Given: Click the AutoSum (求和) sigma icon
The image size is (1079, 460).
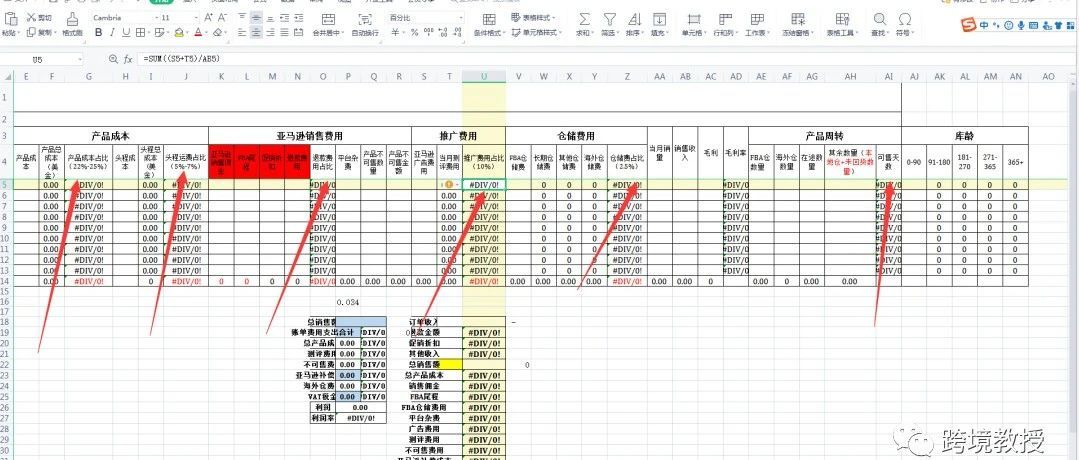Looking at the screenshot, I should (x=584, y=19).
